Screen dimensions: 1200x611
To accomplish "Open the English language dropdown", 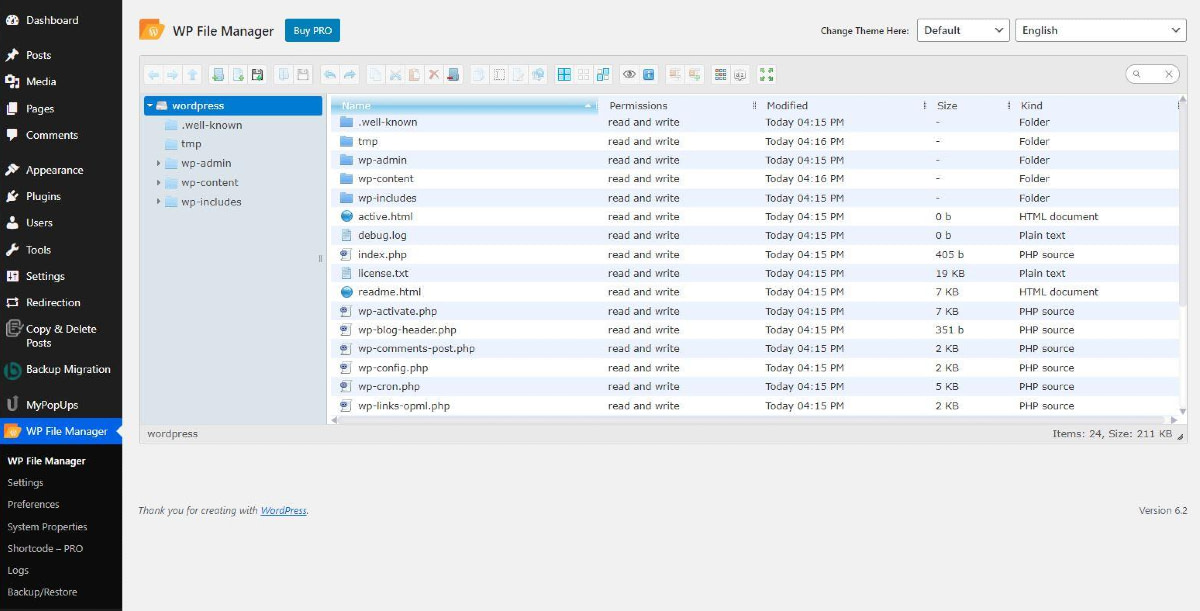I will click(1099, 30).
